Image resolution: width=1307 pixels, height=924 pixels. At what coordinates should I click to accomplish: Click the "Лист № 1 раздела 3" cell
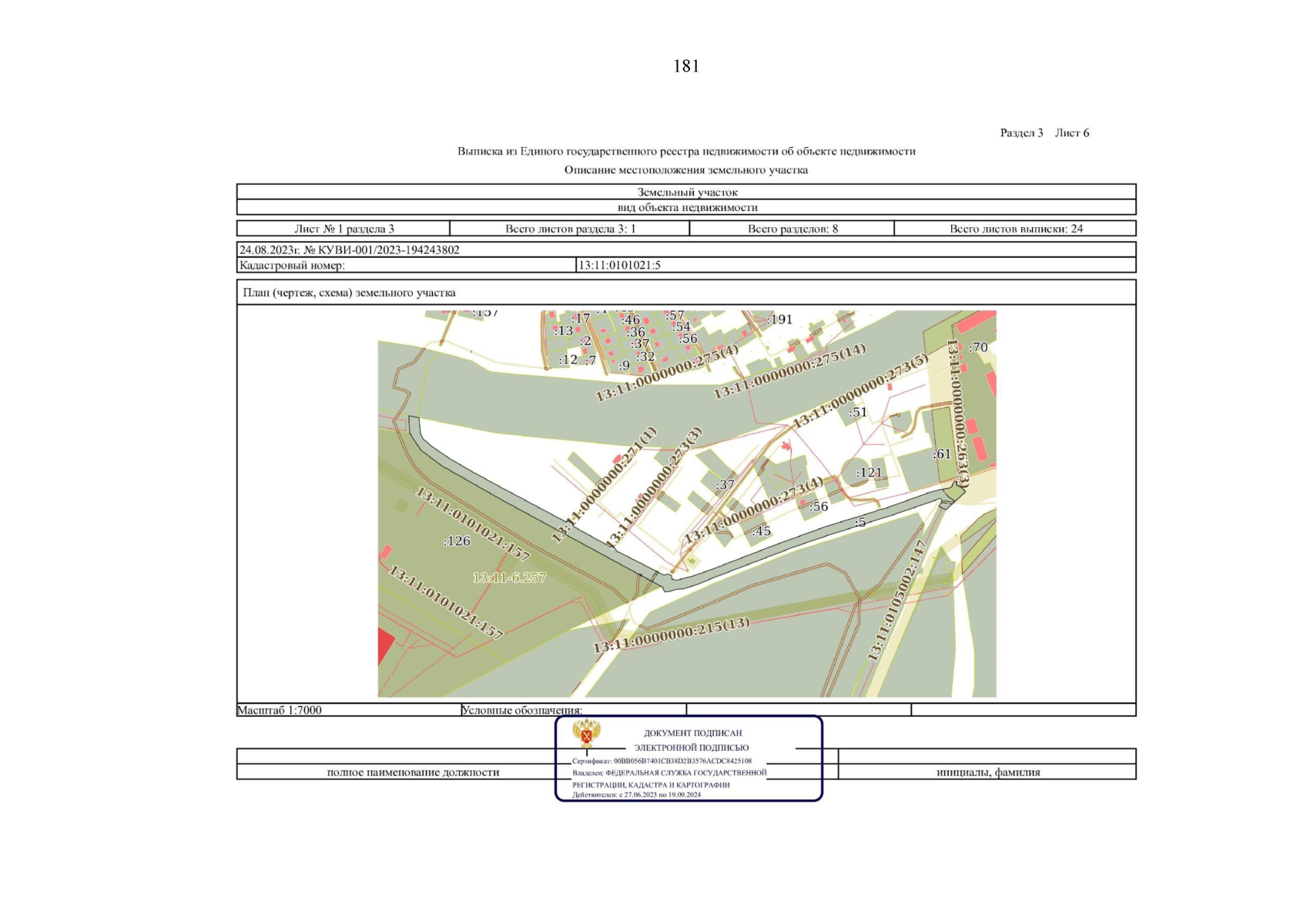tap(344, 229)
